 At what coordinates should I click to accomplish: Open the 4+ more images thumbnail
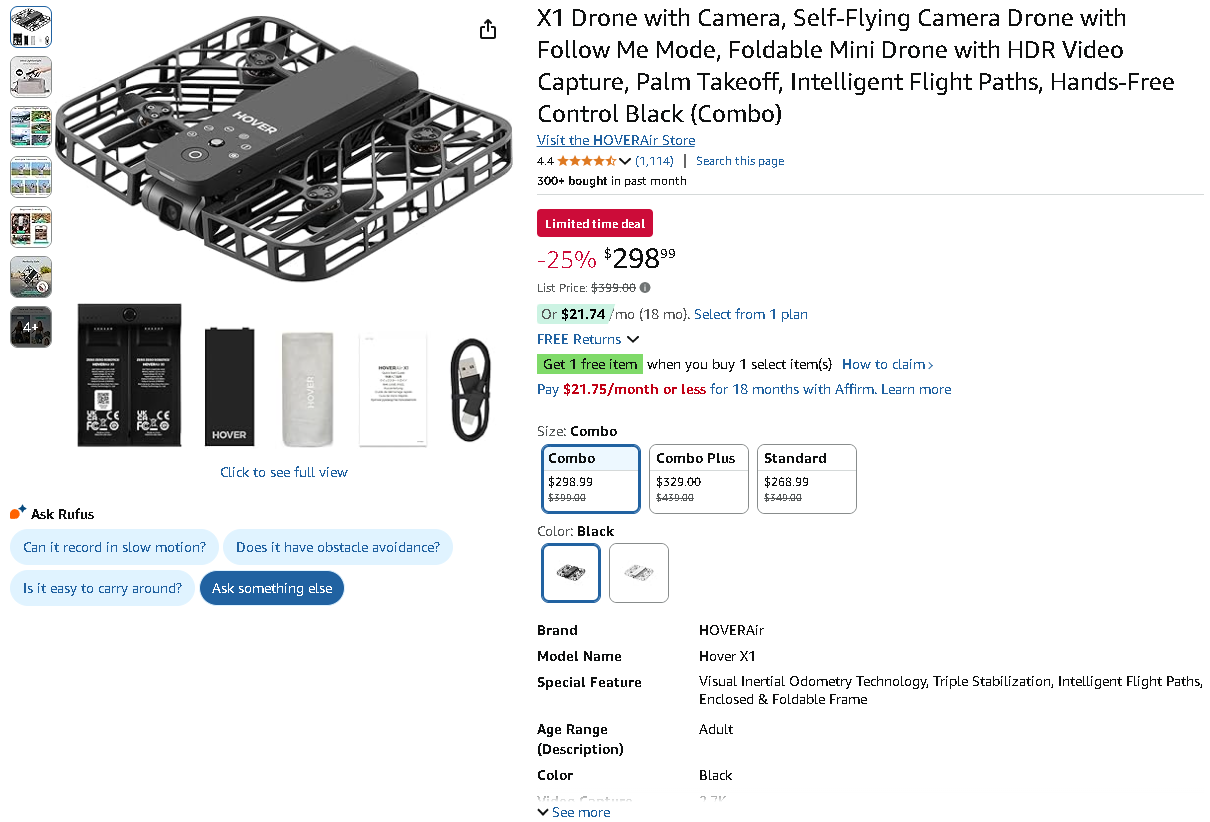pos(31,327)
